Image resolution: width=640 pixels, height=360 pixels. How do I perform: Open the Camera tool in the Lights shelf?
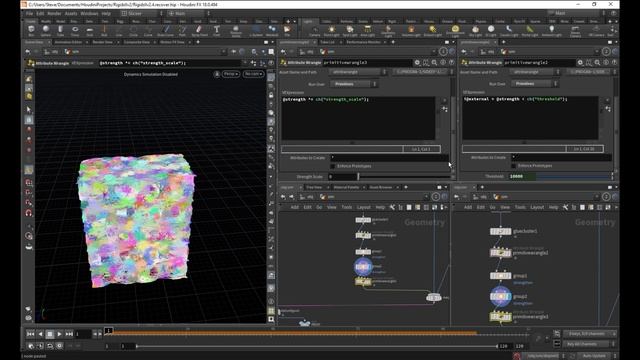[x=315, y=30]
